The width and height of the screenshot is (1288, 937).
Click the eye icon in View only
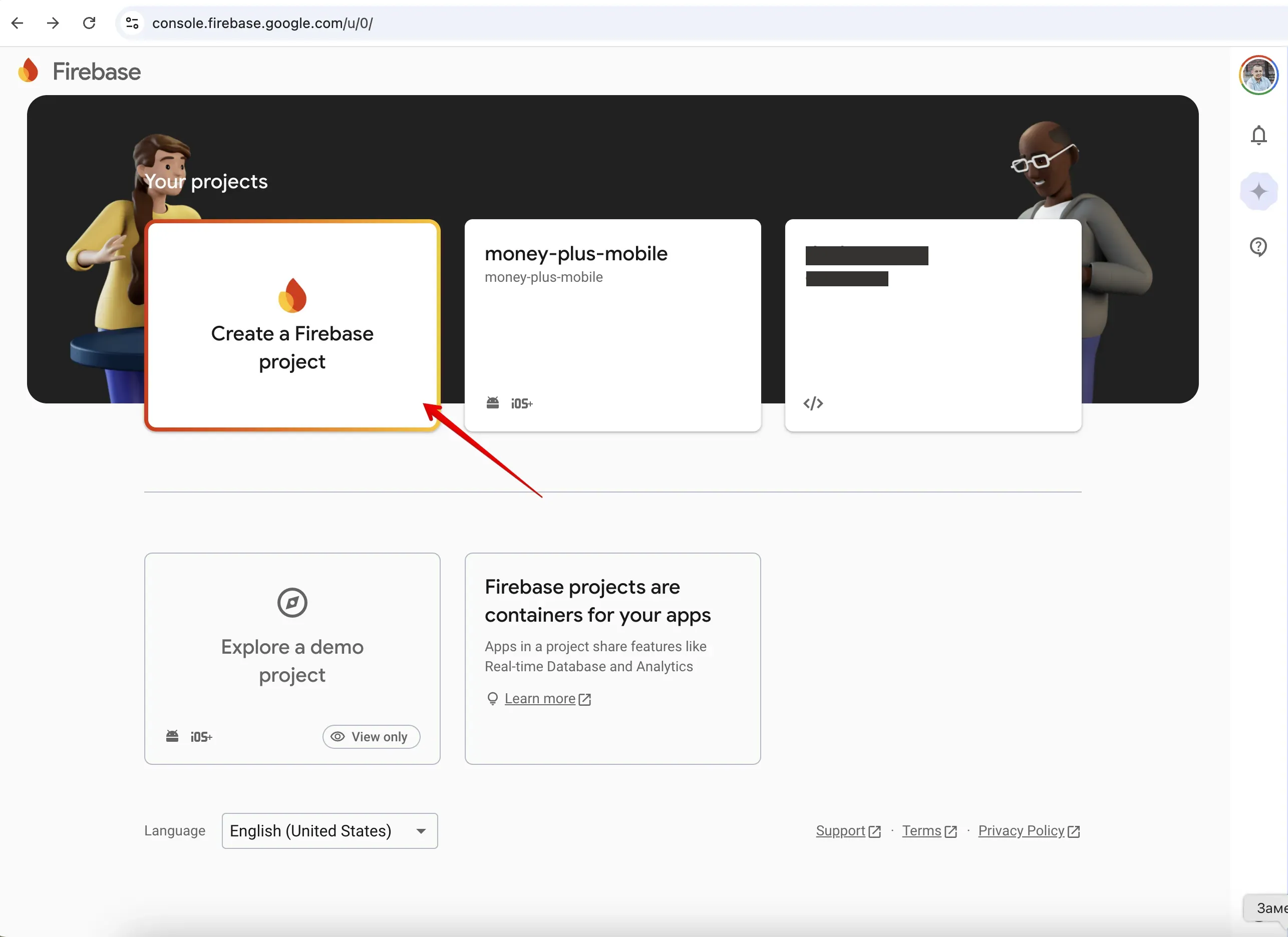coord(338,736)
